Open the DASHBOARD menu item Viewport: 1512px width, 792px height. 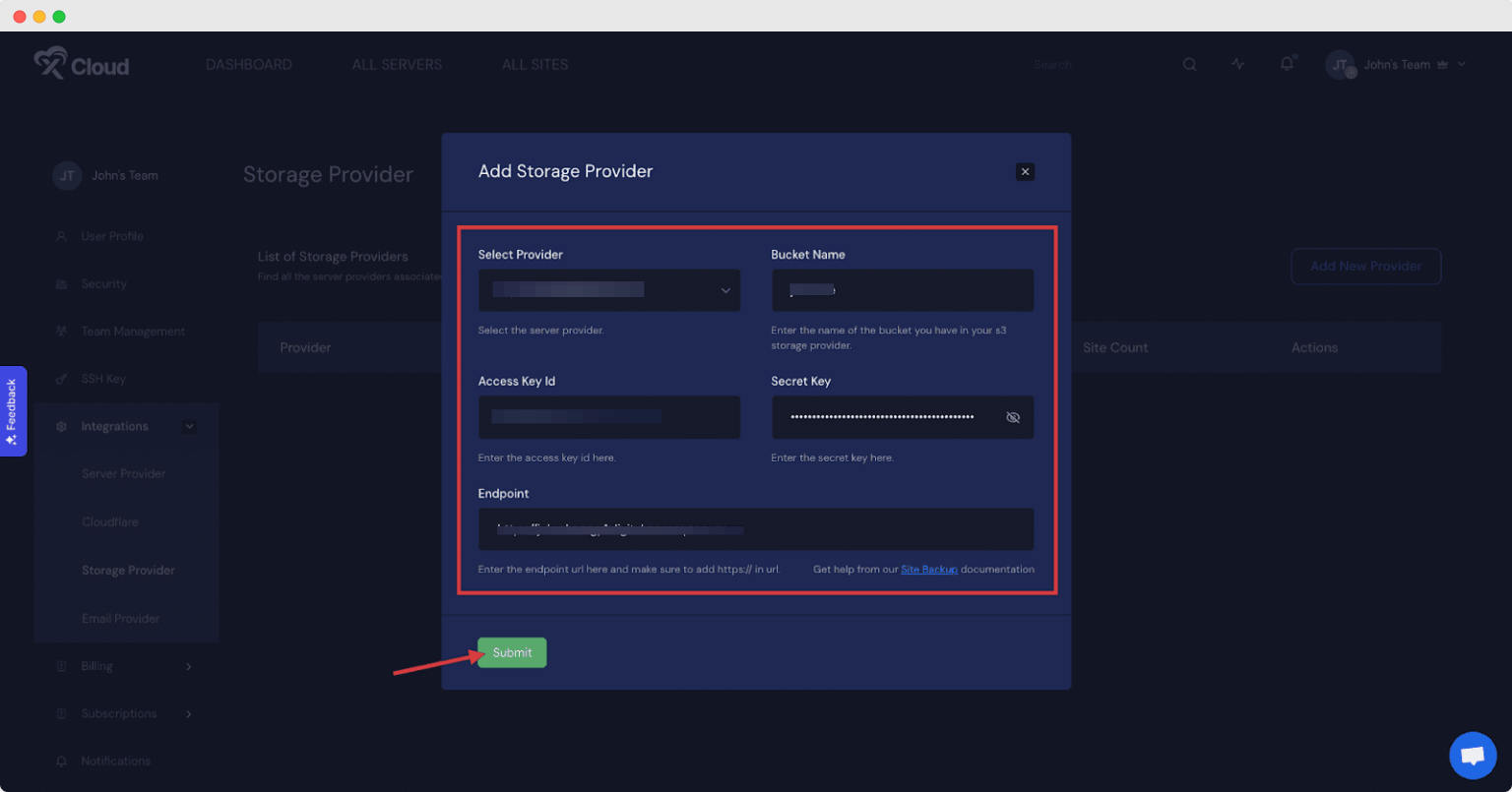248,64
